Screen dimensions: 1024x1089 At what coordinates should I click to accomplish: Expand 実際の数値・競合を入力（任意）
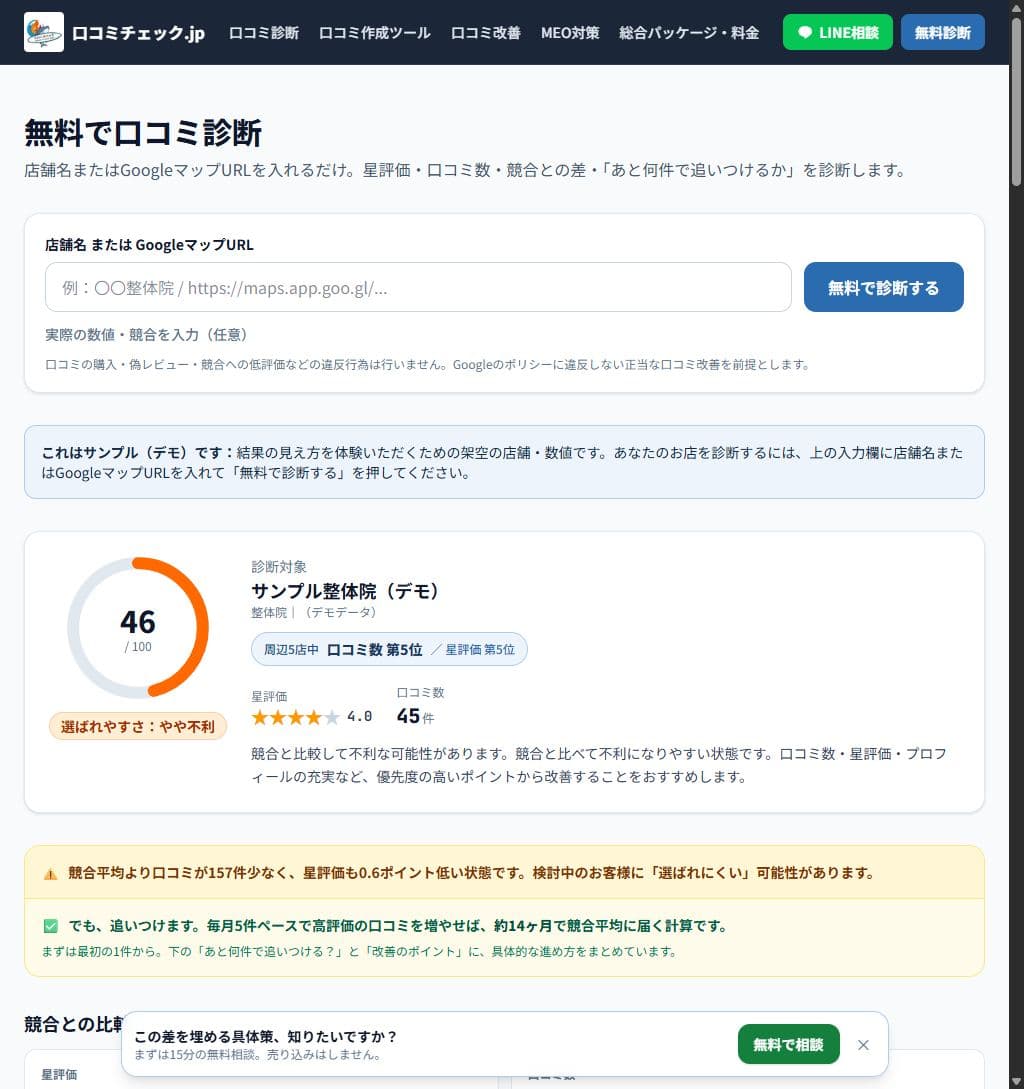pos(147,335)
